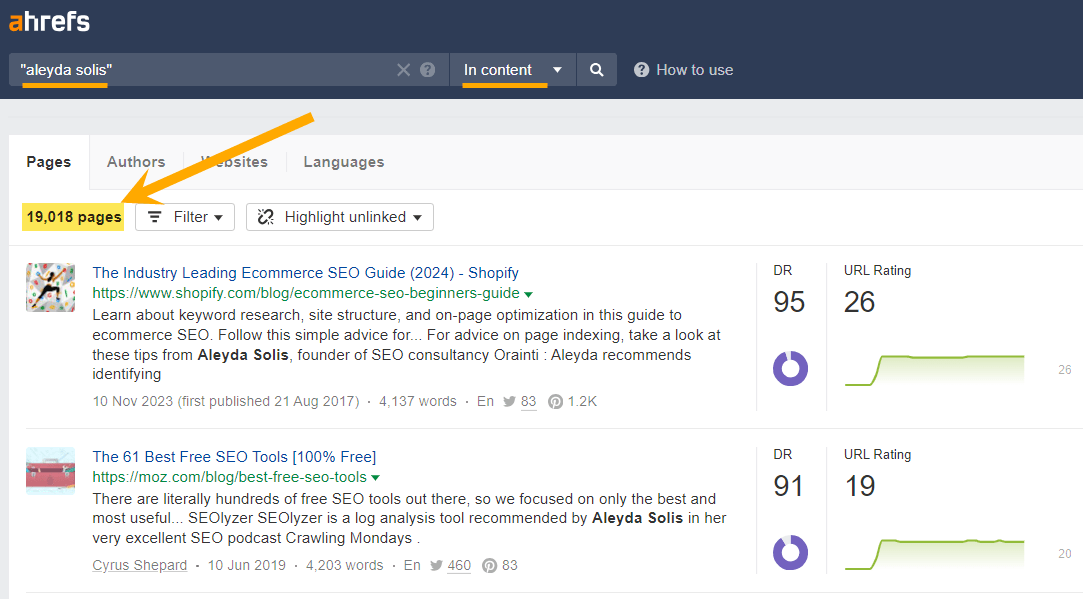
Task: Expand the Highlight unlinked dropdown
Action: (x=339, y=216)
